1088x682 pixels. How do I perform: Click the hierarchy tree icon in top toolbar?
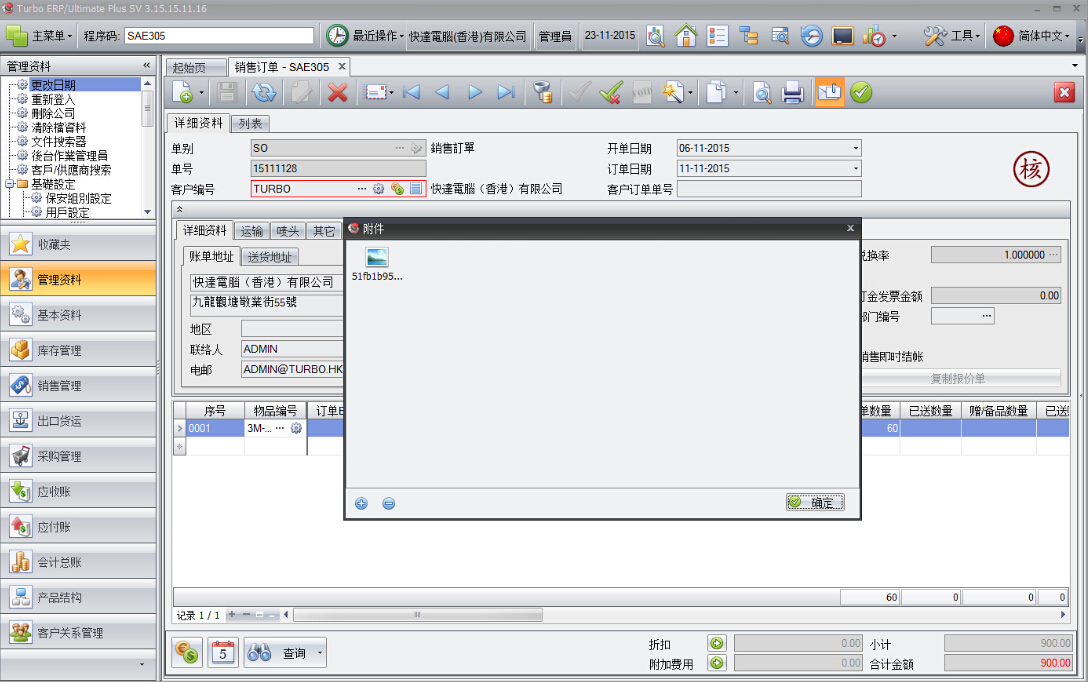[749, 35]
